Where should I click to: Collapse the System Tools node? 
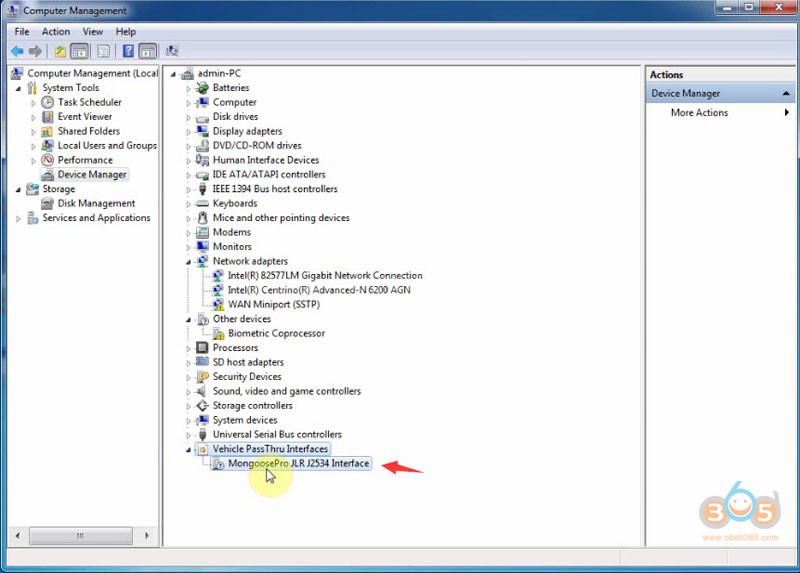18,88
